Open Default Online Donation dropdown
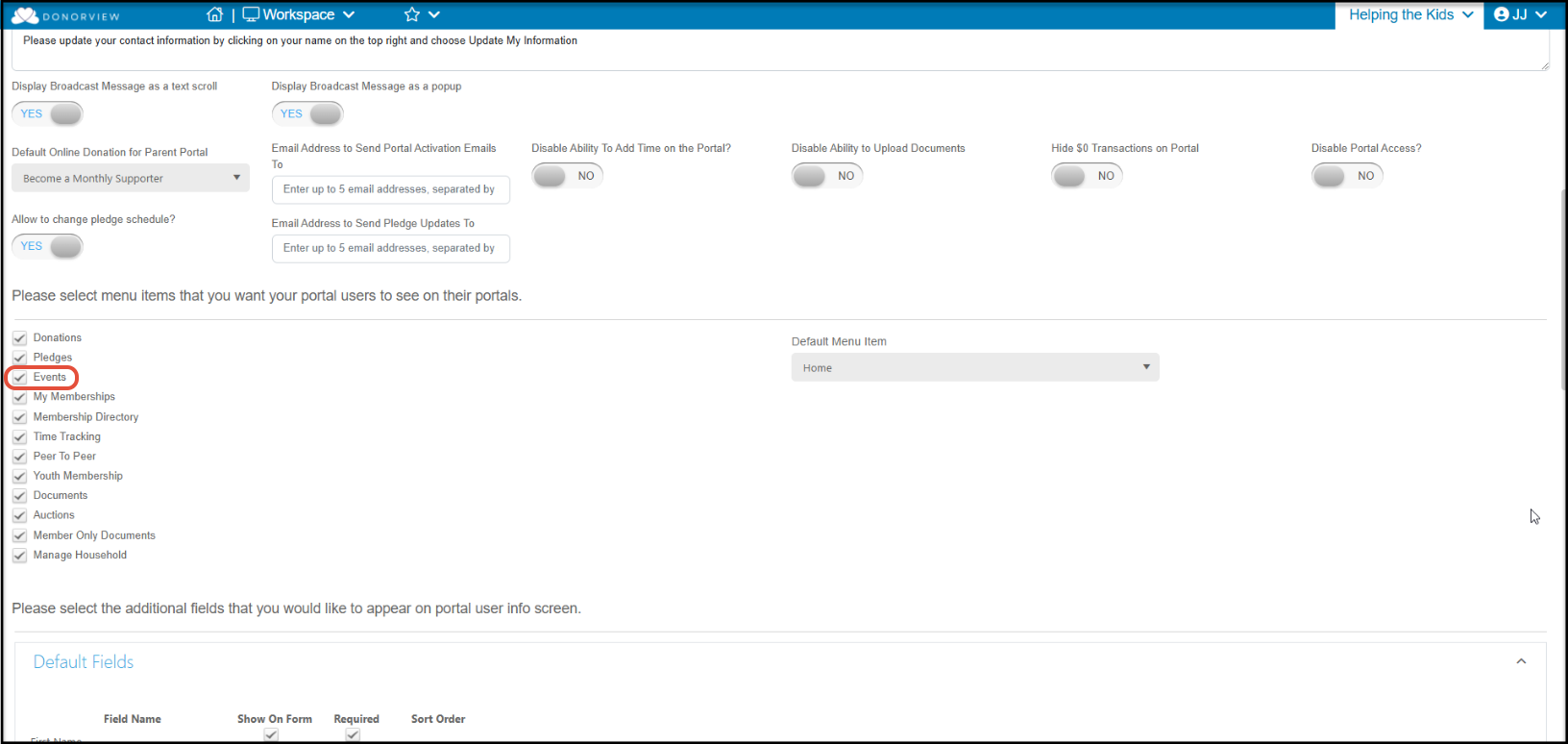Image resolution: width=1568 pixels, height=744 pixels. pos(131,178)
